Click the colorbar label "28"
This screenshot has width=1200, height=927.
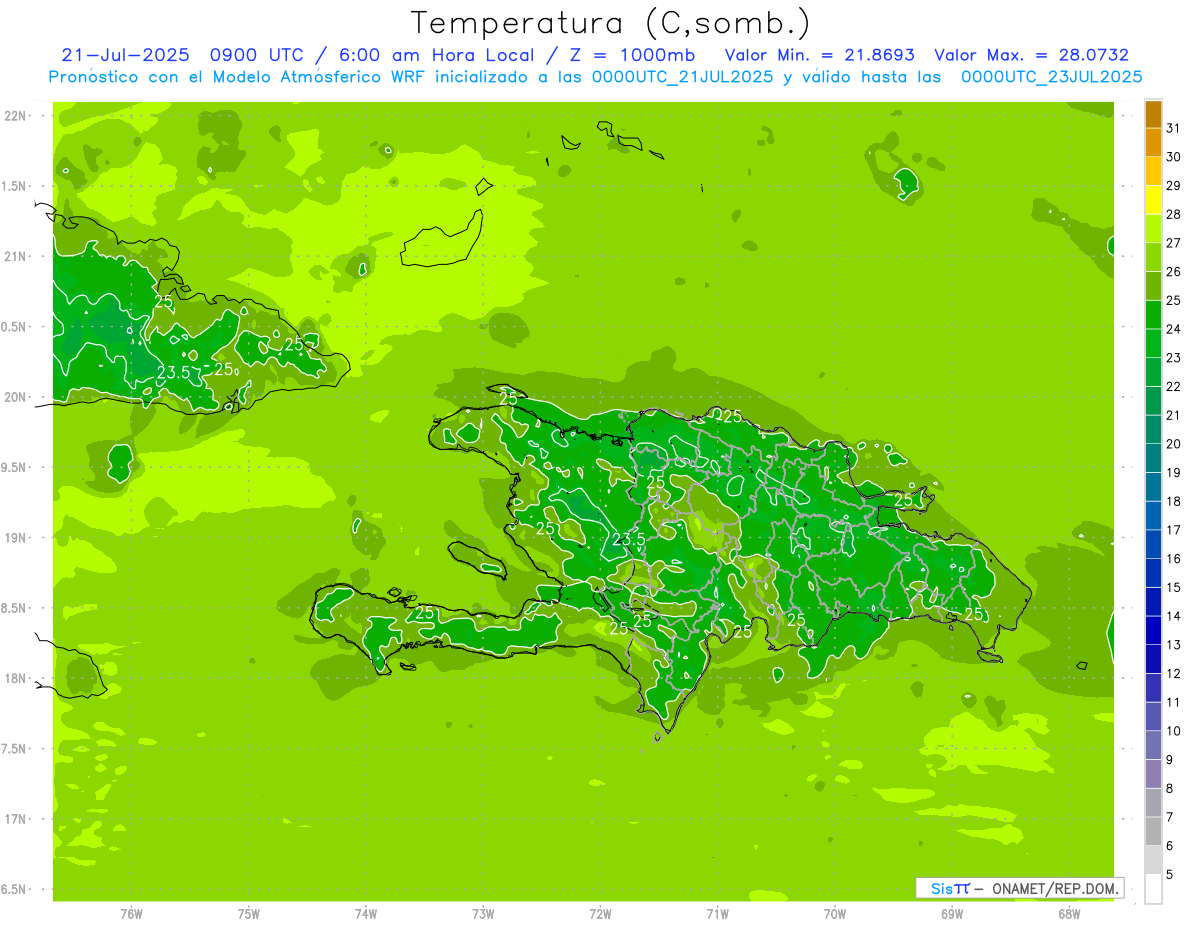click(x=1174, y=214)
